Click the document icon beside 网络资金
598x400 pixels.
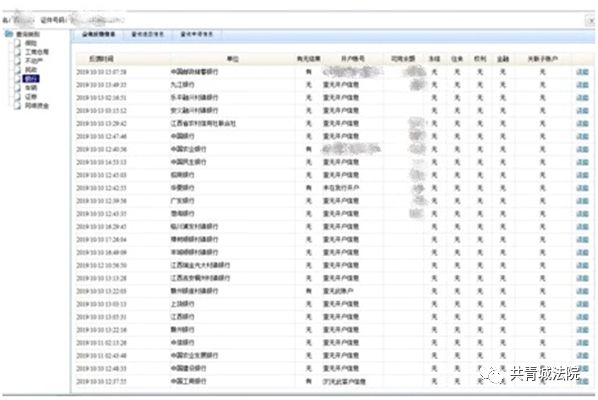(18, 106)
